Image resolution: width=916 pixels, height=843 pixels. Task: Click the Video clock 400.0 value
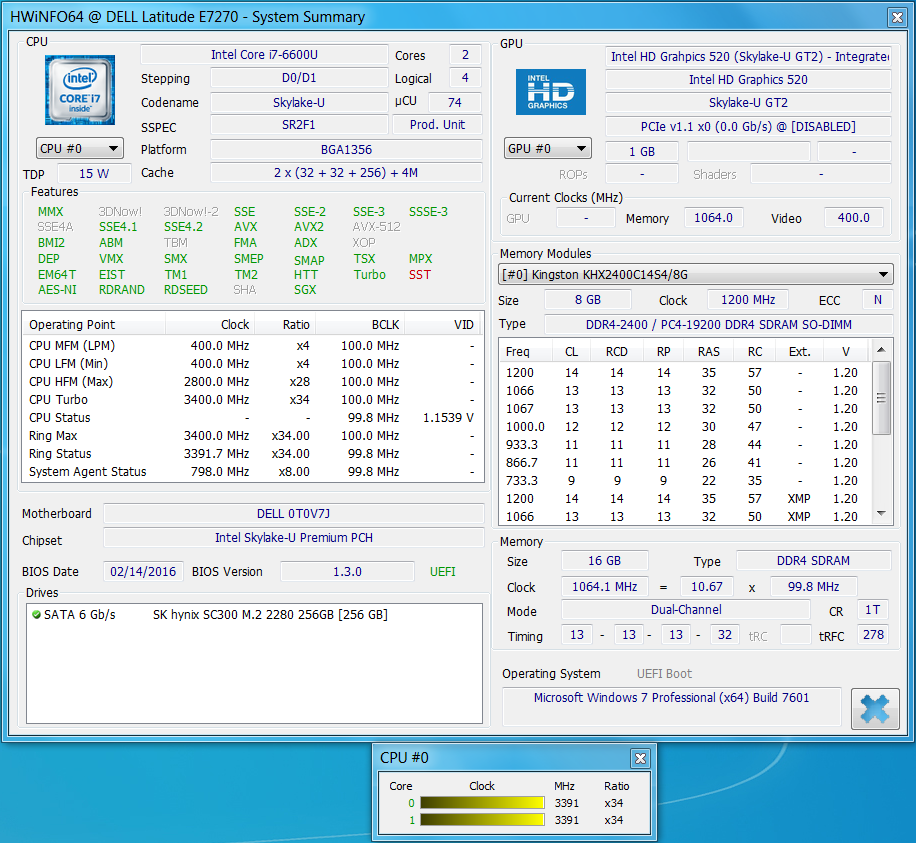pyautogui.click(x=853, y=218)
